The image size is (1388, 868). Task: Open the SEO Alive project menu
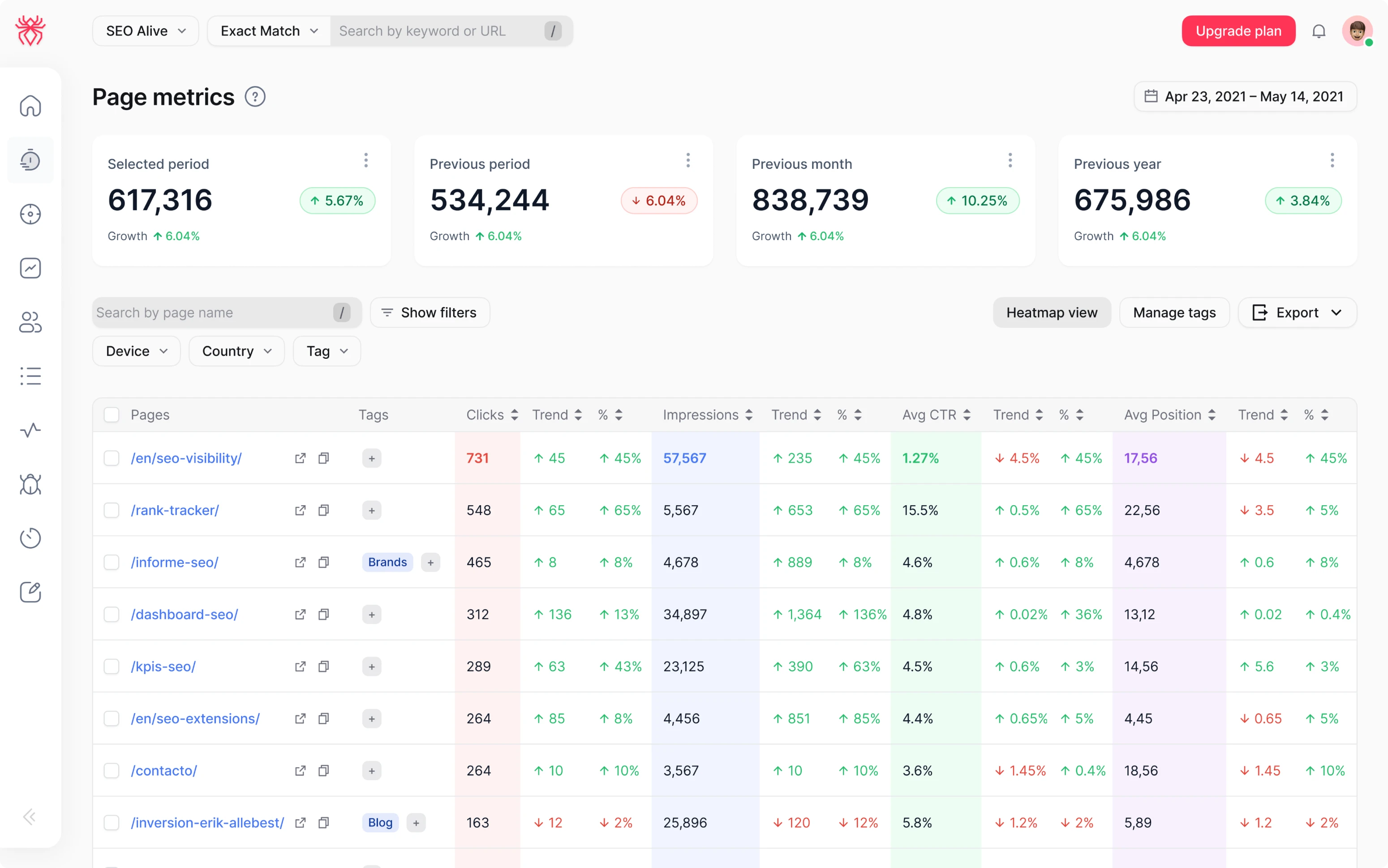pyautogui.click(x=145, y=31)
